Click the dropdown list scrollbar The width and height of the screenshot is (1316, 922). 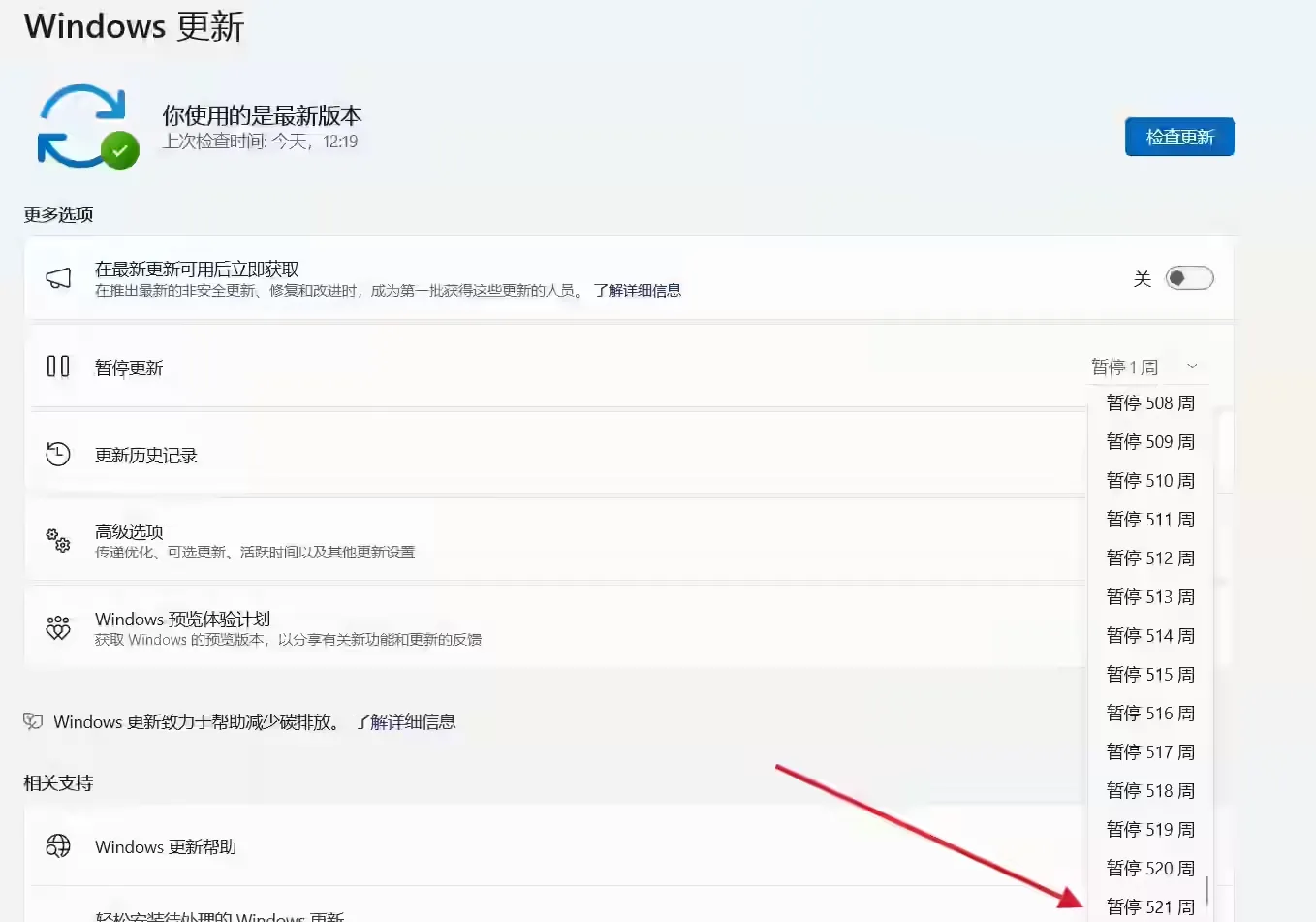[1206, 887]
